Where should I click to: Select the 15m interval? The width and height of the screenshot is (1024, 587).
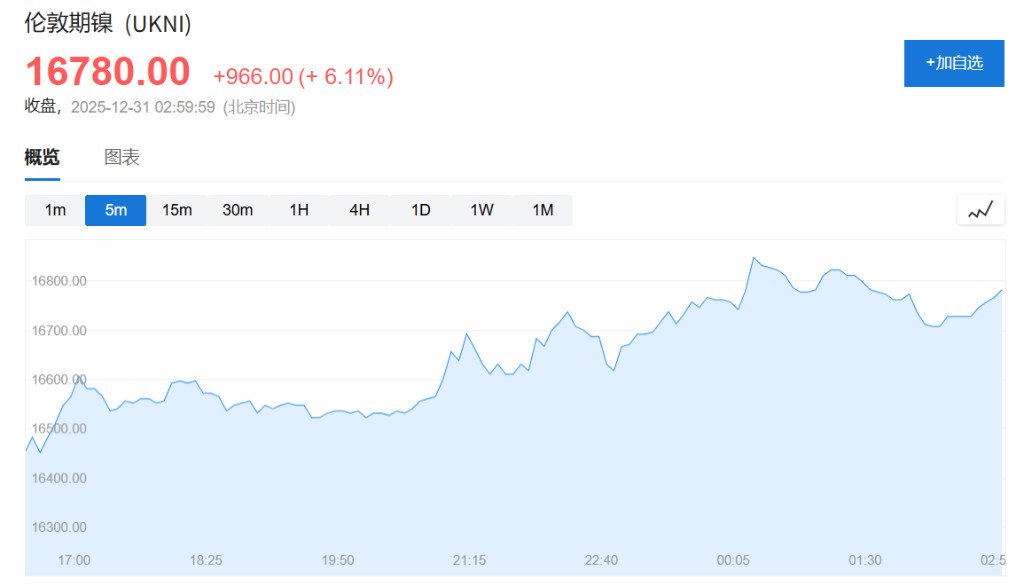point(177,210)
